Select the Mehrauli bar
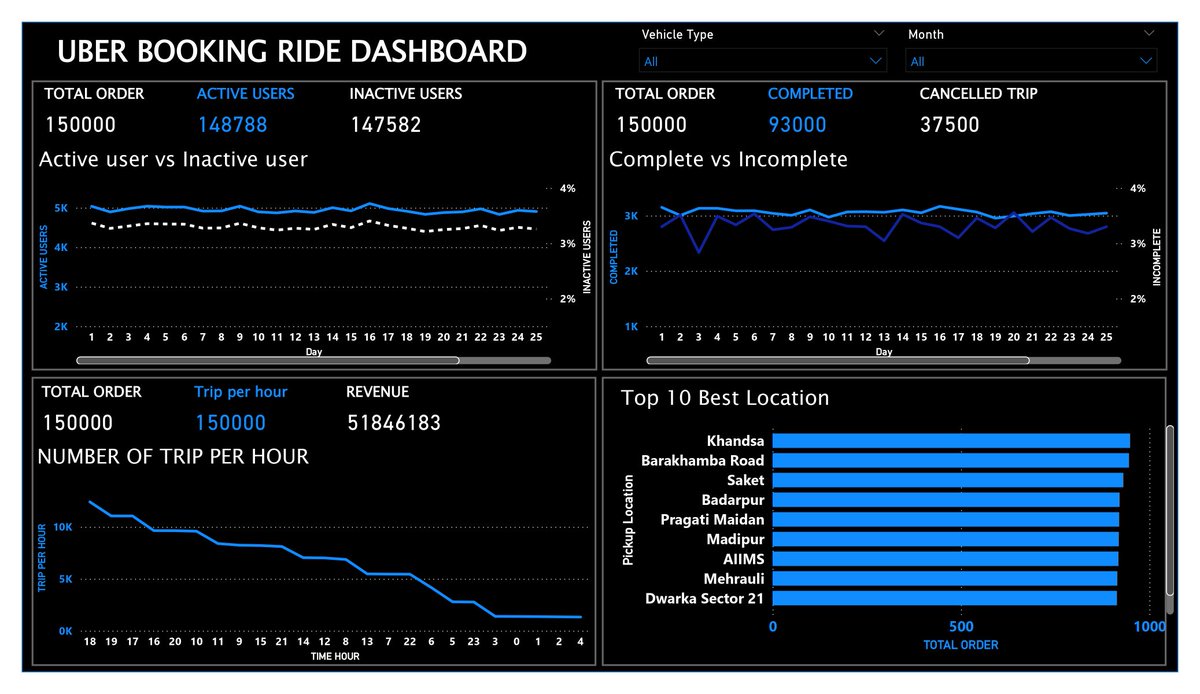Screen dimensions: 1200x694 [945, 578]
